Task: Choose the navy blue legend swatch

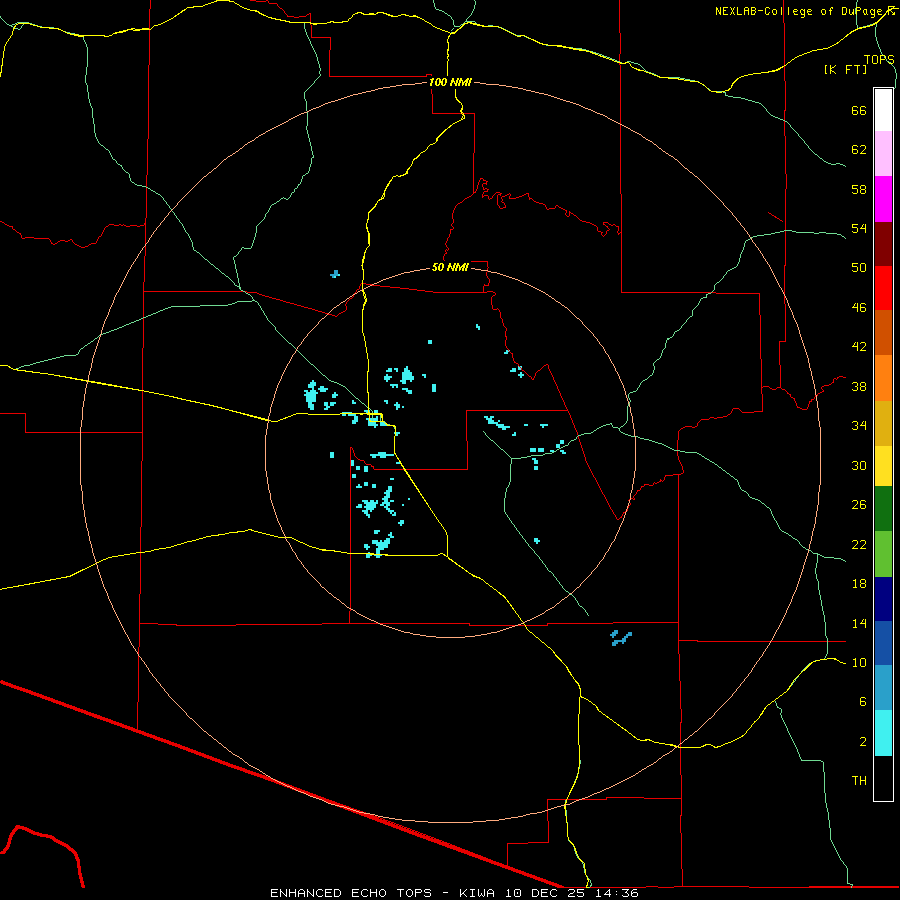Action: [x=883, y=599]
